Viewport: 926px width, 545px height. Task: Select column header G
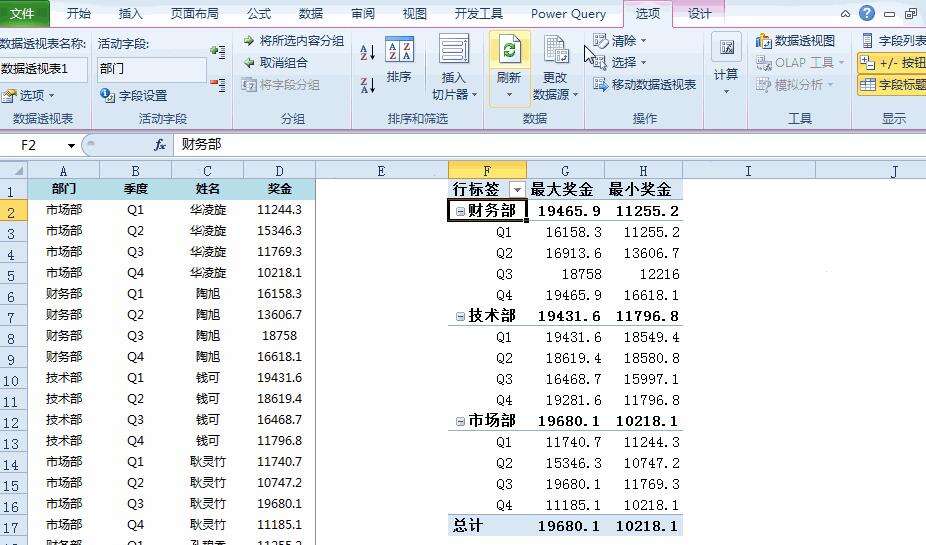pos(565,171)
